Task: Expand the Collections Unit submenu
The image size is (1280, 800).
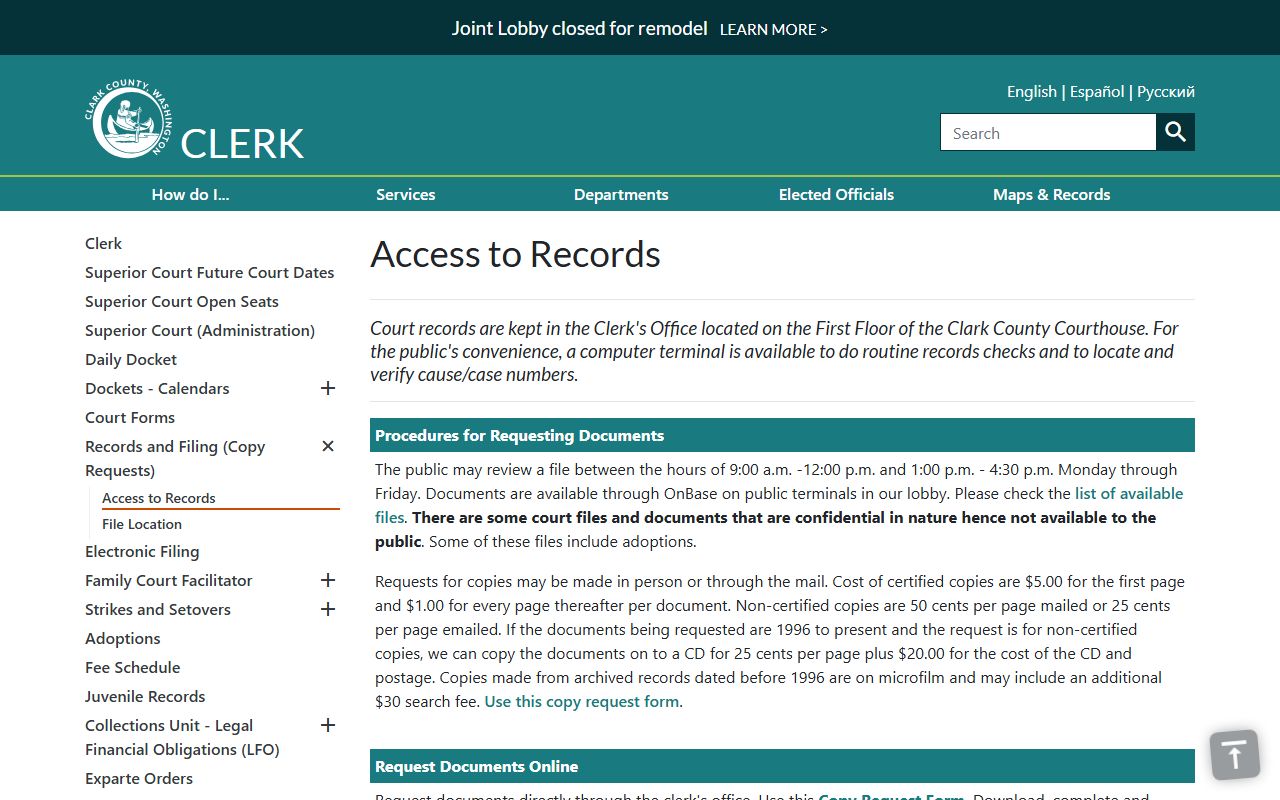Action: pos(328,725)
